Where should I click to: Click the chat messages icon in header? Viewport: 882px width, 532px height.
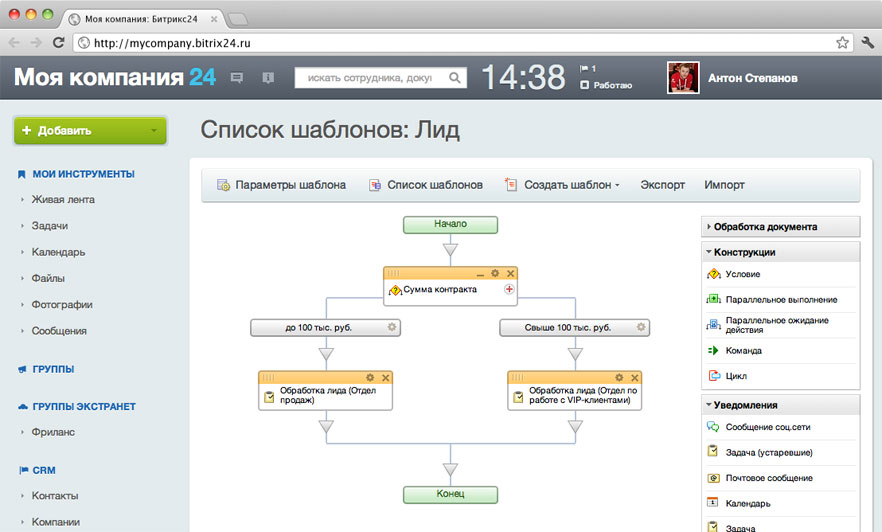[x=237, y=78]
